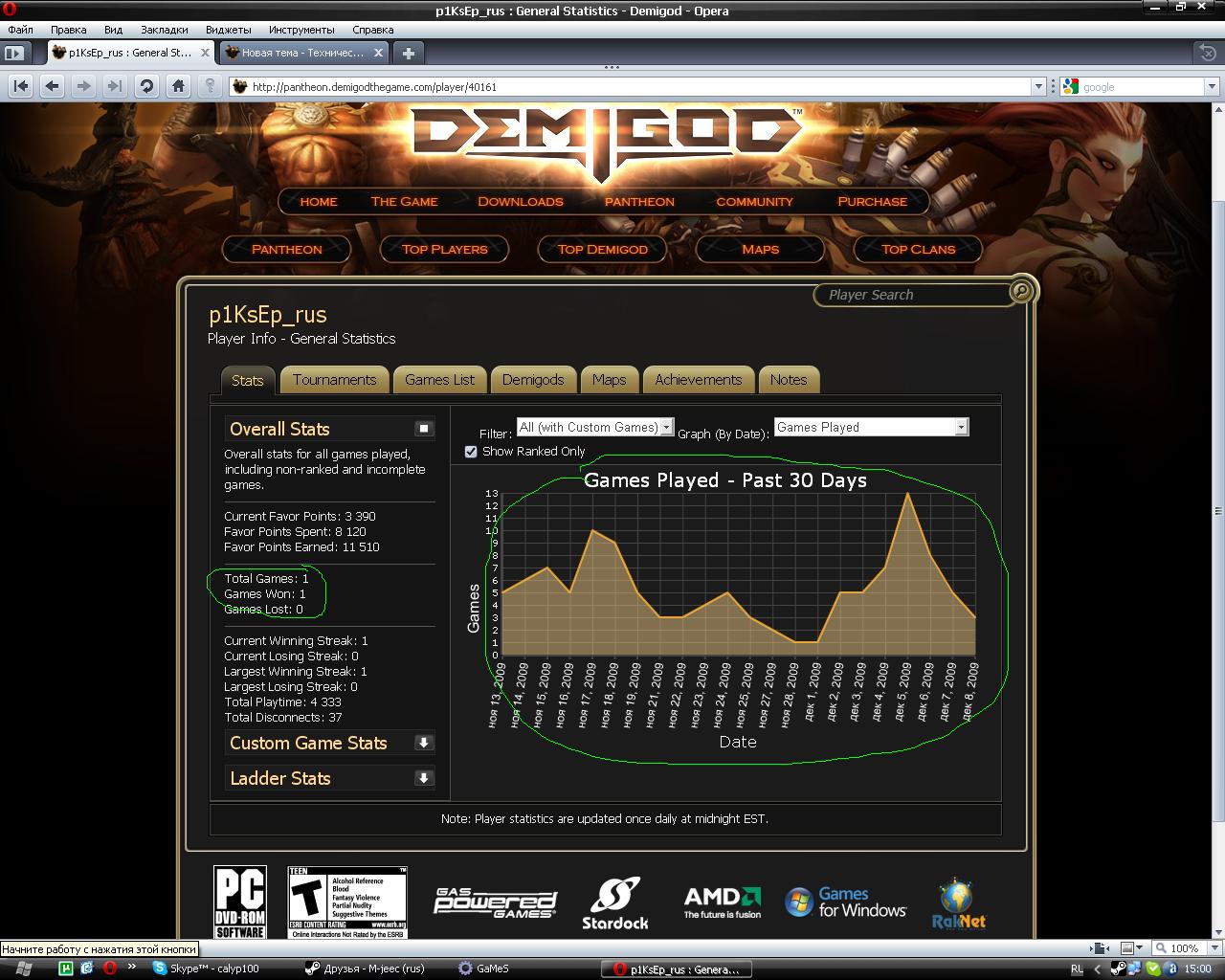
Task: Click the Google search field
Action: (1143, 87)
